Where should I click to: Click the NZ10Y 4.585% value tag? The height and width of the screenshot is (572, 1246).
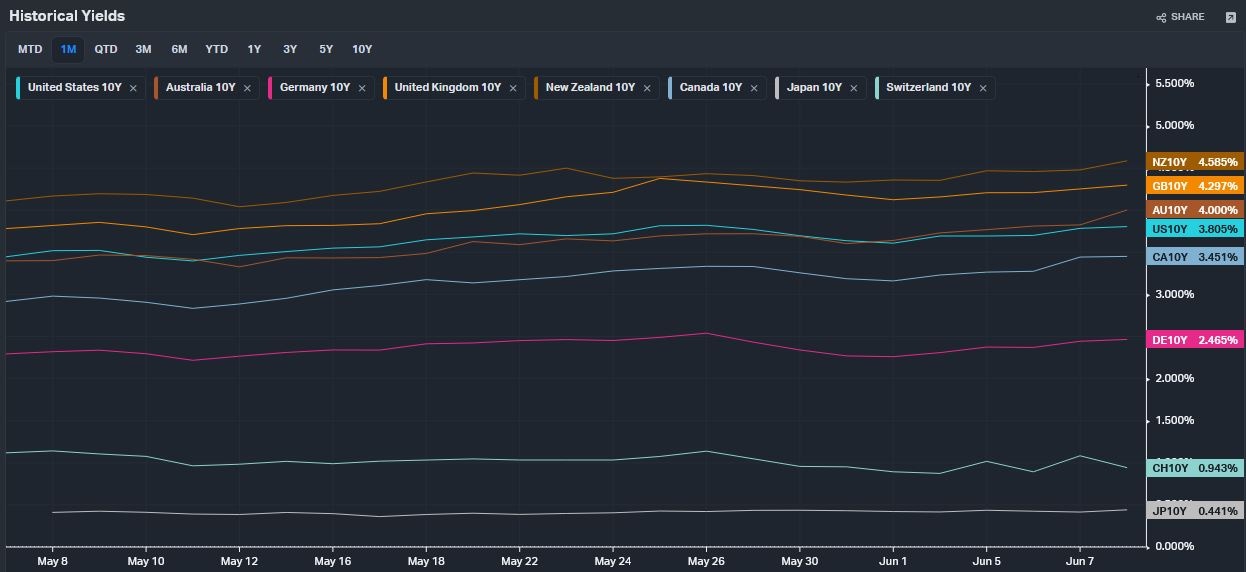tap(1194, 162)
